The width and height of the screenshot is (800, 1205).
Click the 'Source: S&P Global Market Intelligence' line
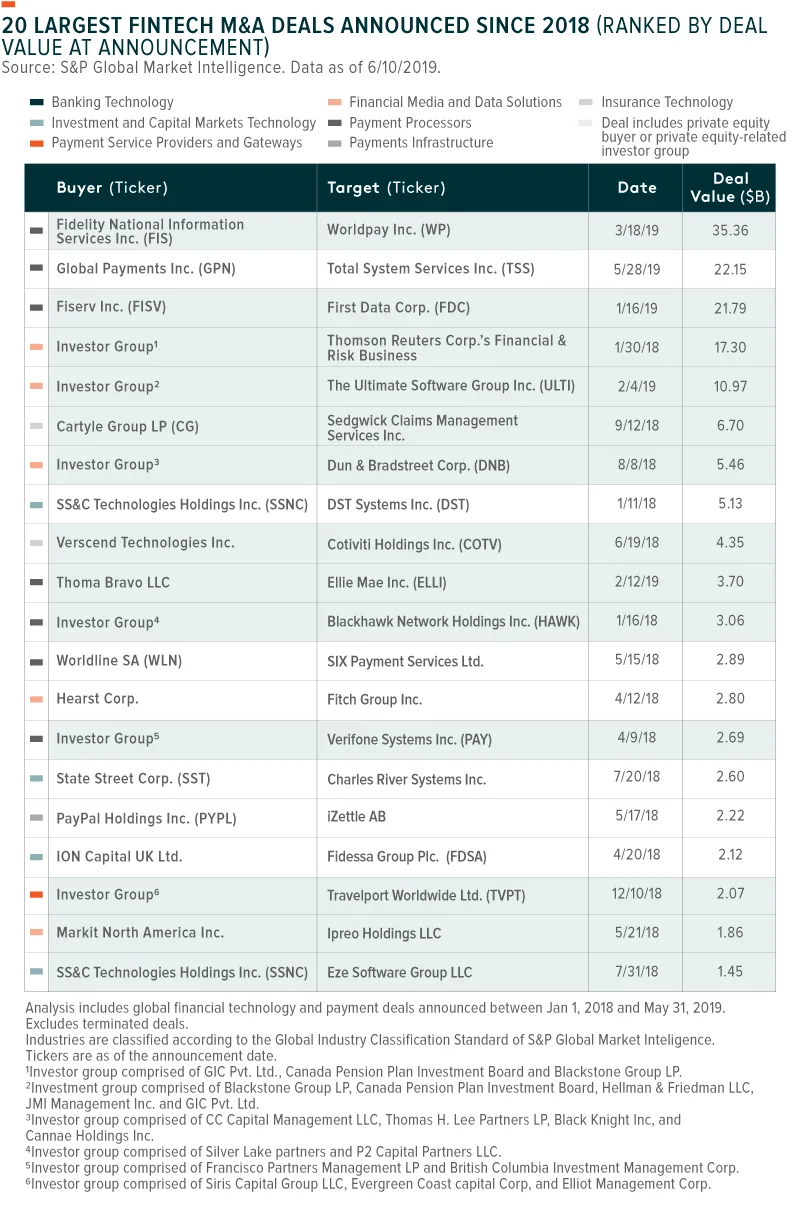[221, 68]
